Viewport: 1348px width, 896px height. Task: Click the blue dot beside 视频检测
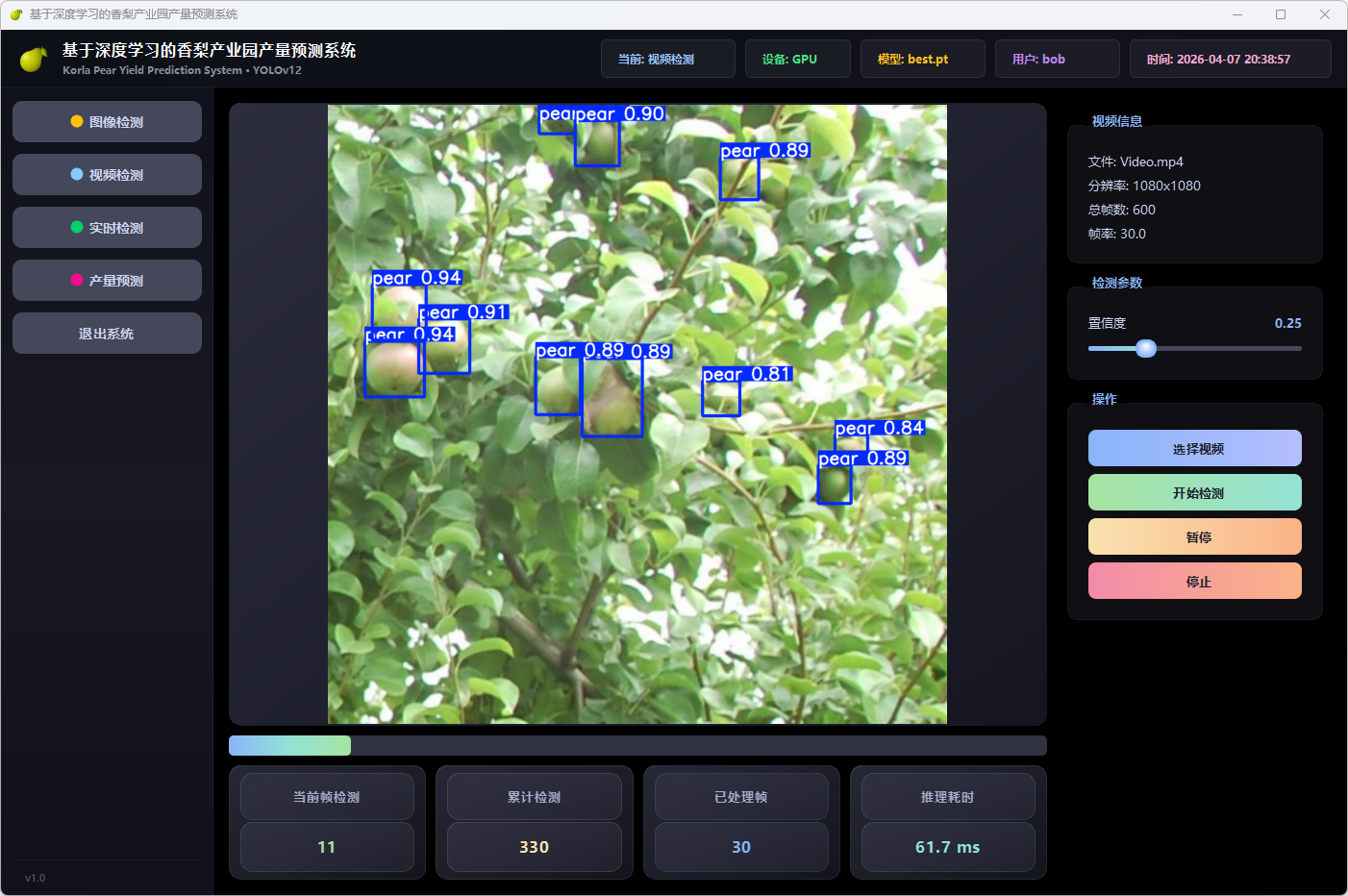tap(77, 175)
